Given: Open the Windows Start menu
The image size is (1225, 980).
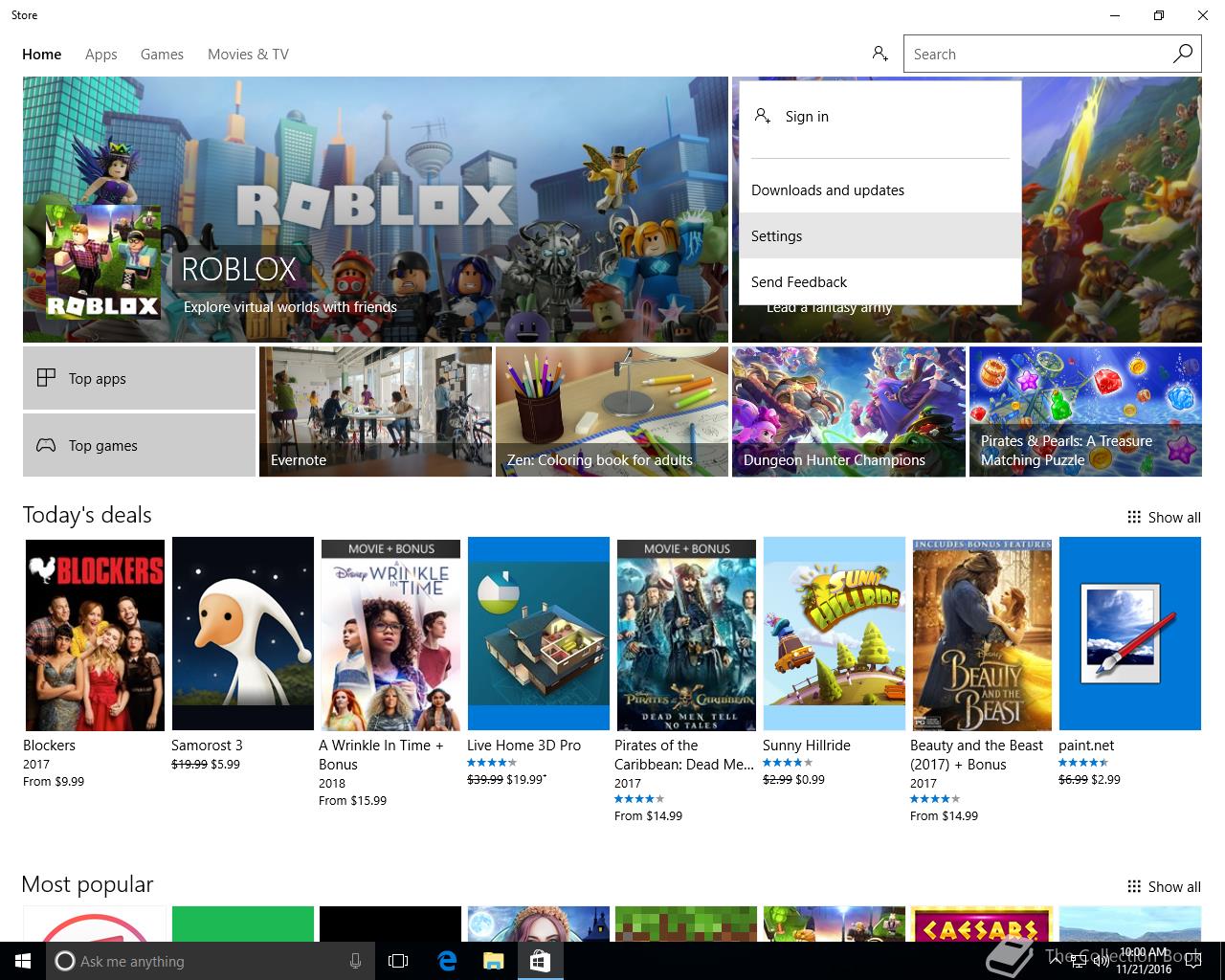Looking at the screenshot, I should pyautogui.click(x=23, y=961).
